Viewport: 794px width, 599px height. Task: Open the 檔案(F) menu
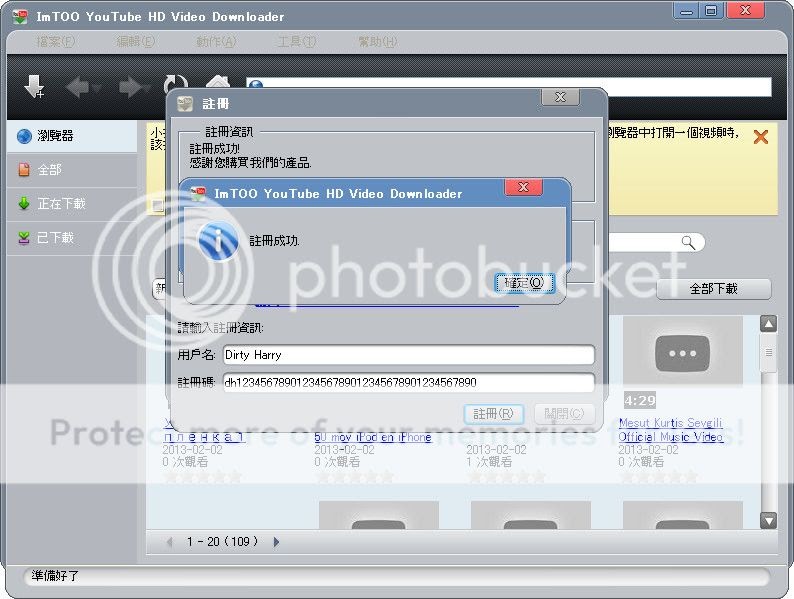[x=56, y=42]
